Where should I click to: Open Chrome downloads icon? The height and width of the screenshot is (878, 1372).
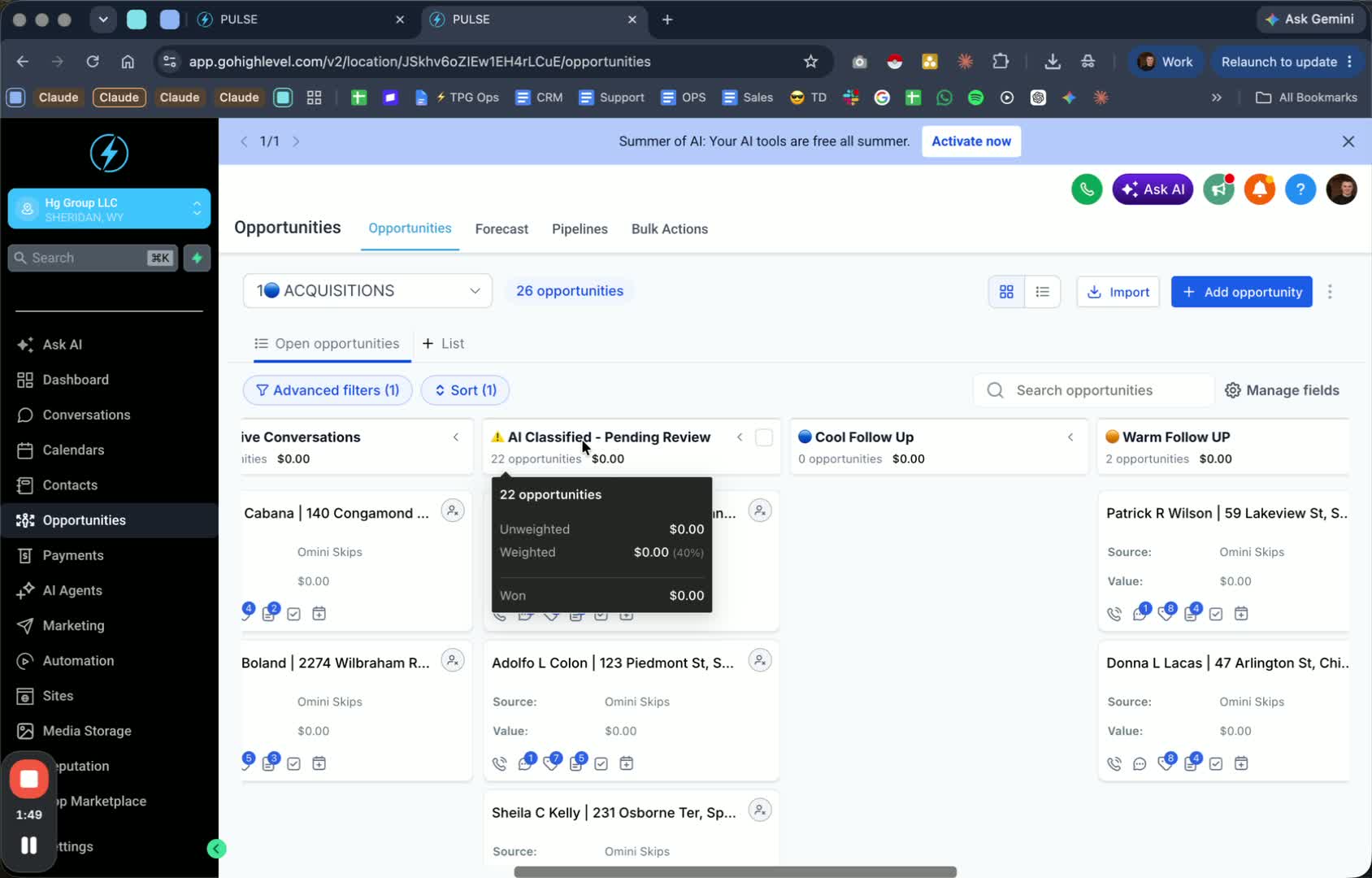(x=1053, y=62)
